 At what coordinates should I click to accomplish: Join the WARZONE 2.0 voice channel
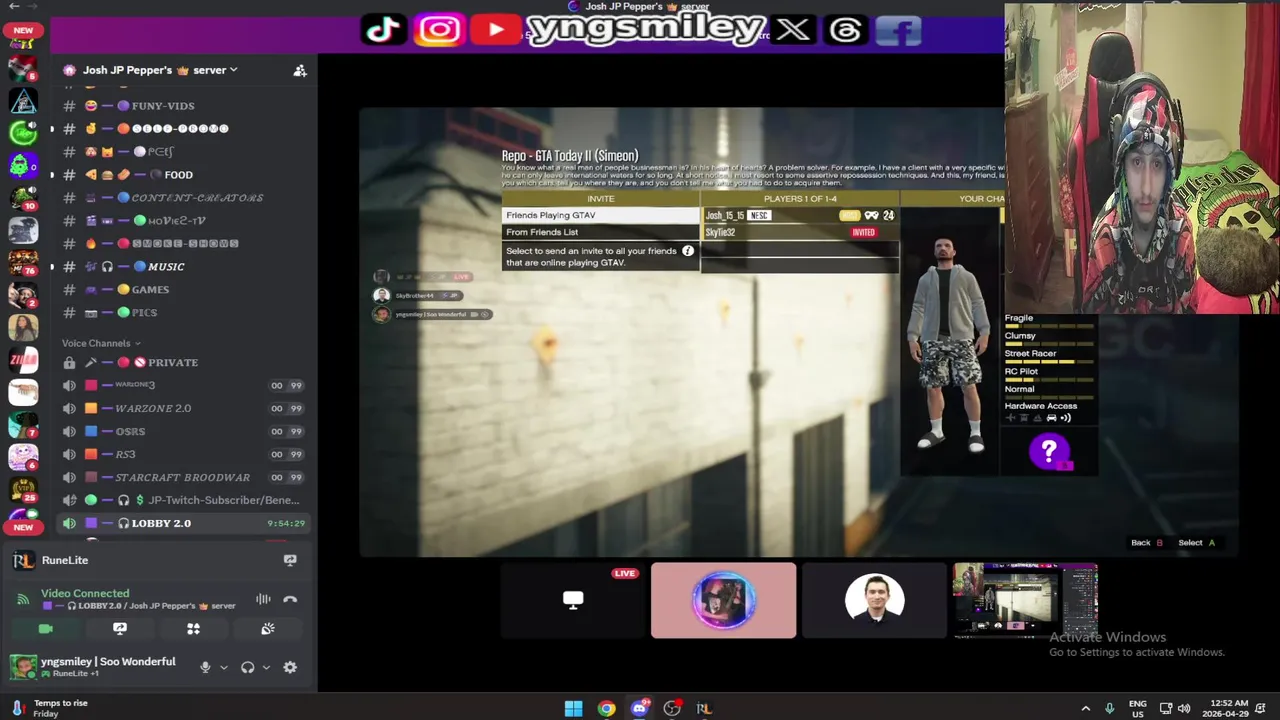click(x=185, y=408)
